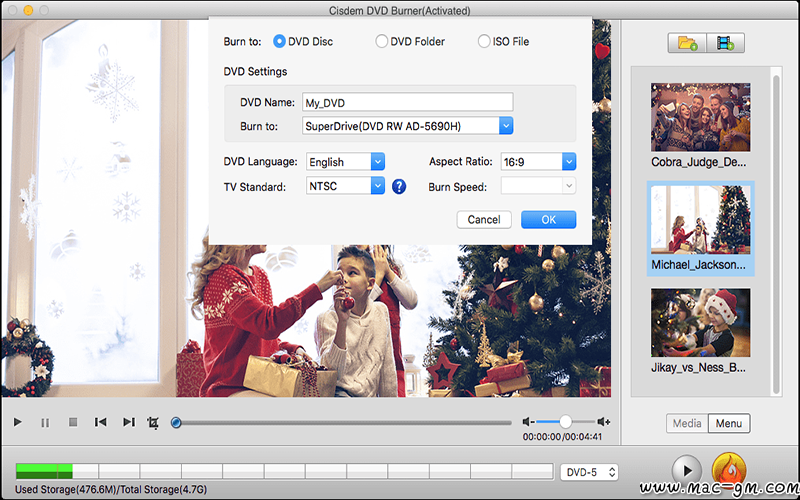Click the crop video icon
This screenshot has width=800, height=500.
tap(153, 423)
